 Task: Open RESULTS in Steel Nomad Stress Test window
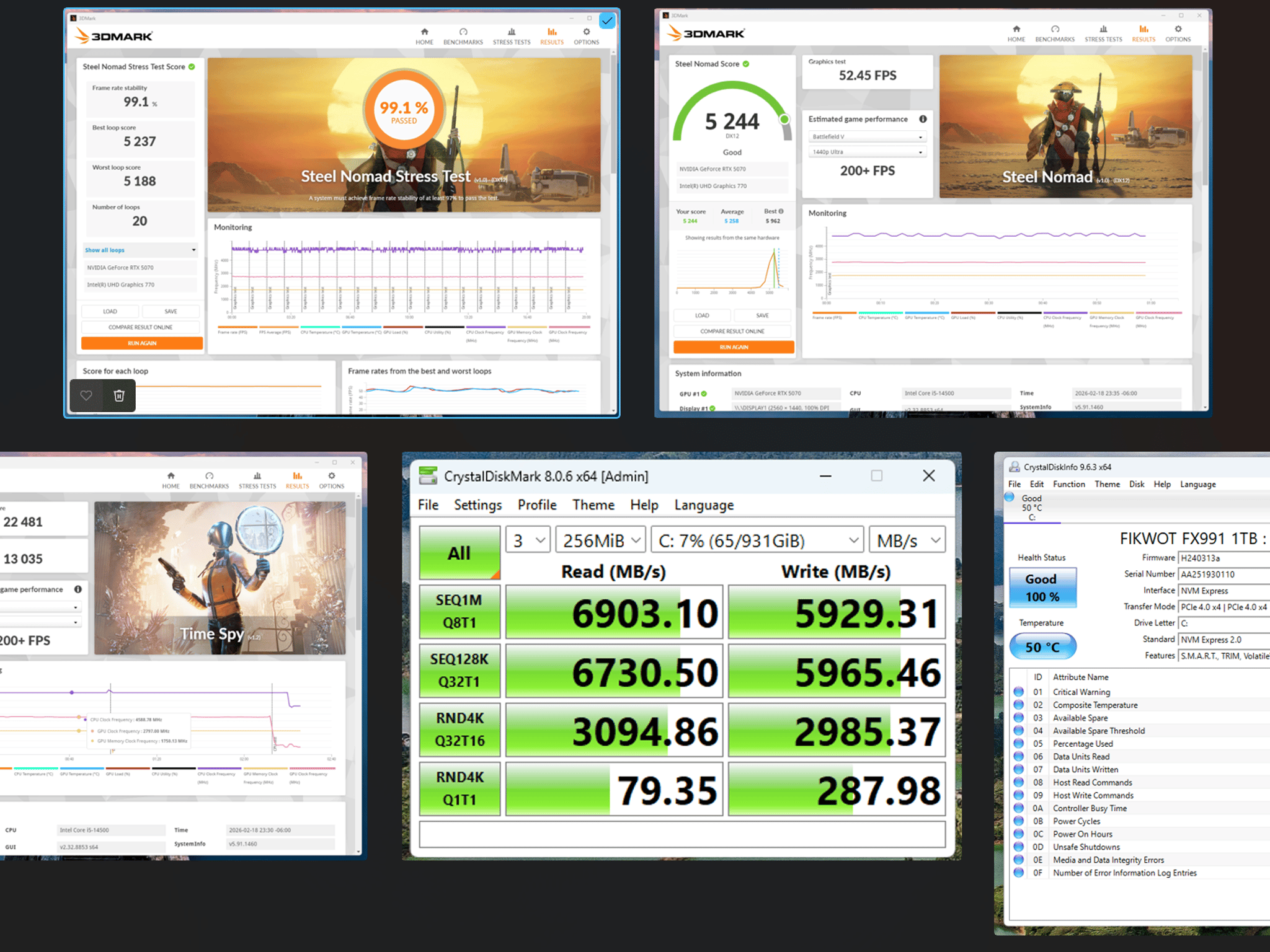[x=551, y=36]
